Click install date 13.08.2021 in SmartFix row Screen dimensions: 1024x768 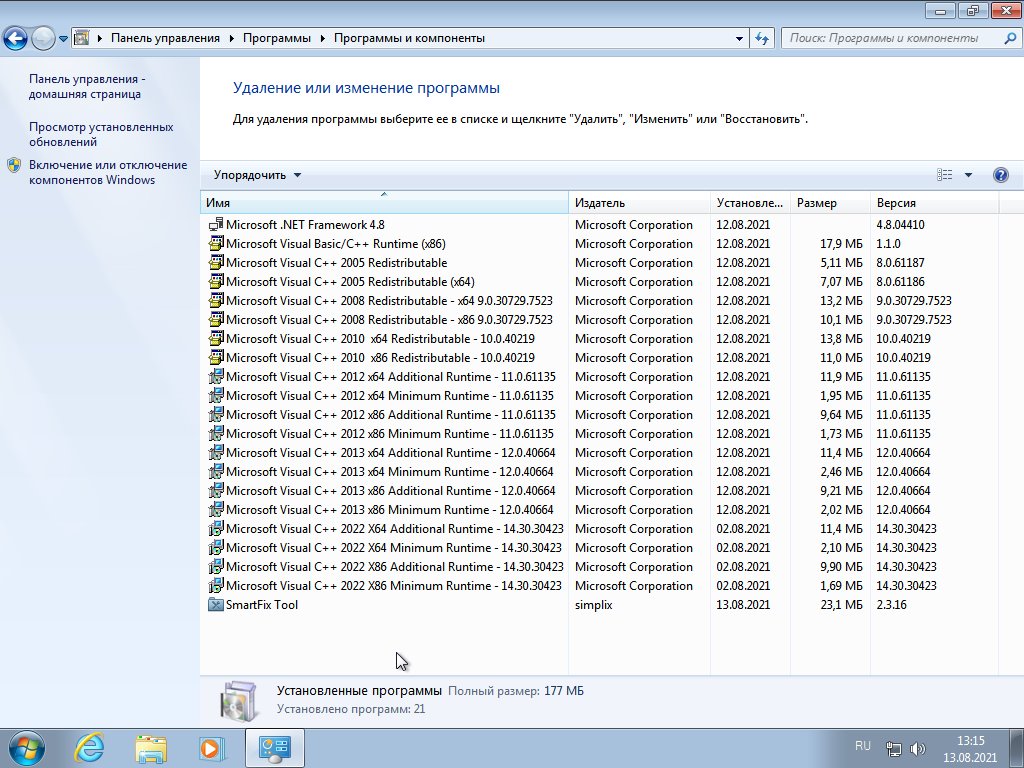pyautogui.click(x=743, y=605)
